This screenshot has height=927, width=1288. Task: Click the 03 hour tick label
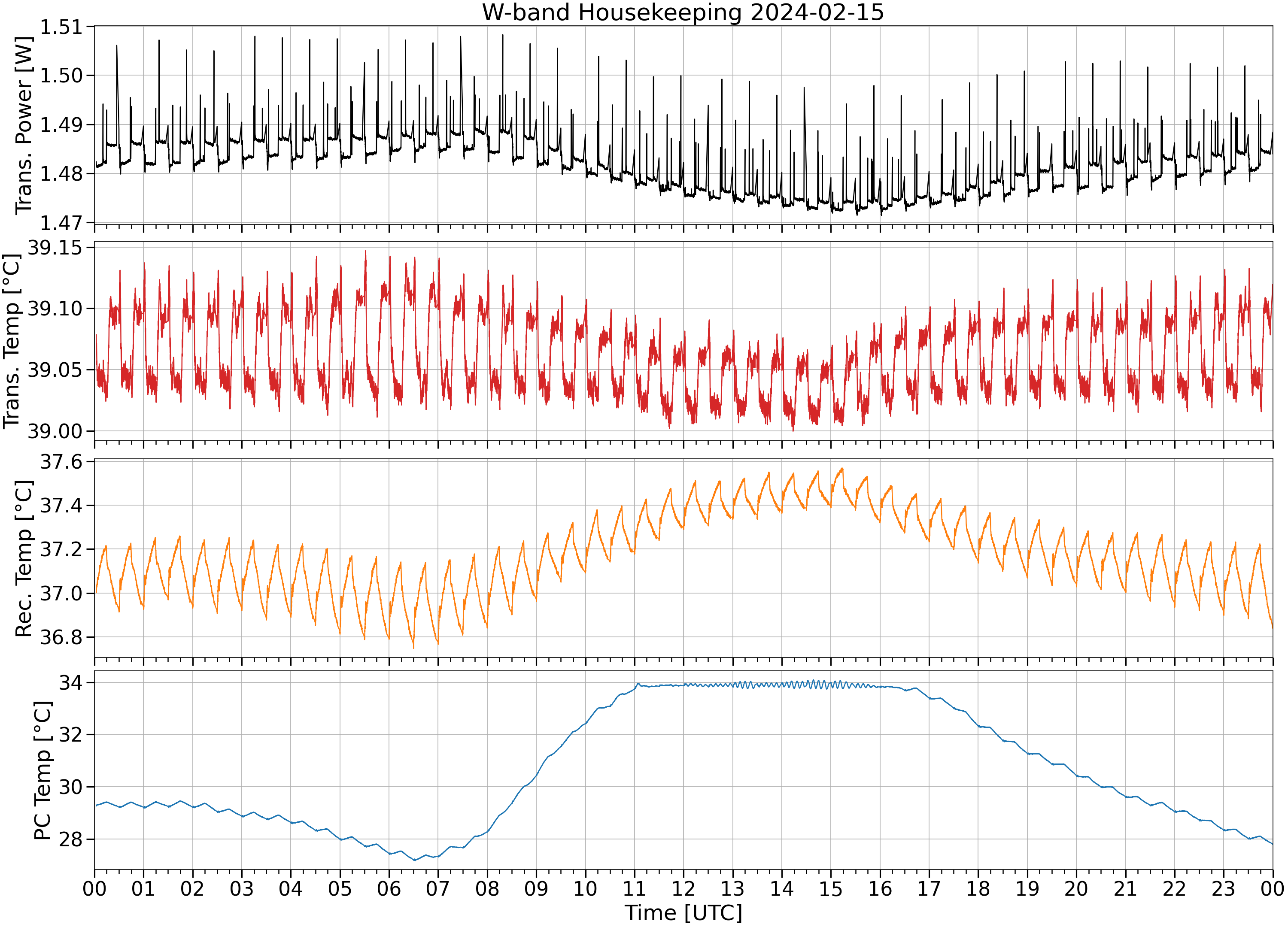(241, 888)
